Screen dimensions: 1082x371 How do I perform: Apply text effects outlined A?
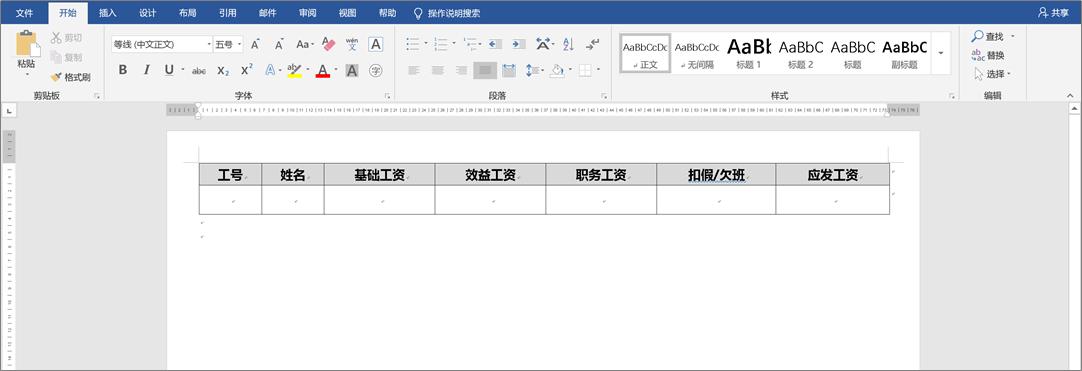pyautogui.click(x=270, y=70)
